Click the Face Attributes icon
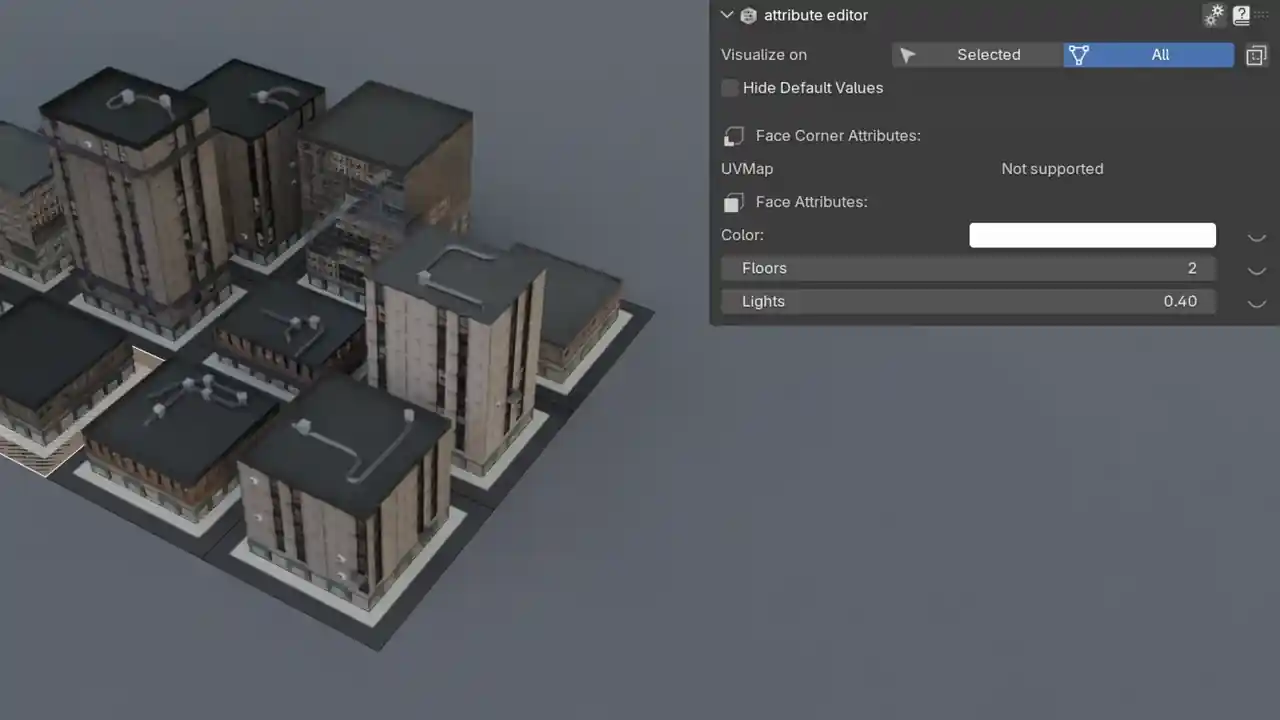Image resolution: width=1280 pixels, height=720 pixels. [x=734, y=202]
